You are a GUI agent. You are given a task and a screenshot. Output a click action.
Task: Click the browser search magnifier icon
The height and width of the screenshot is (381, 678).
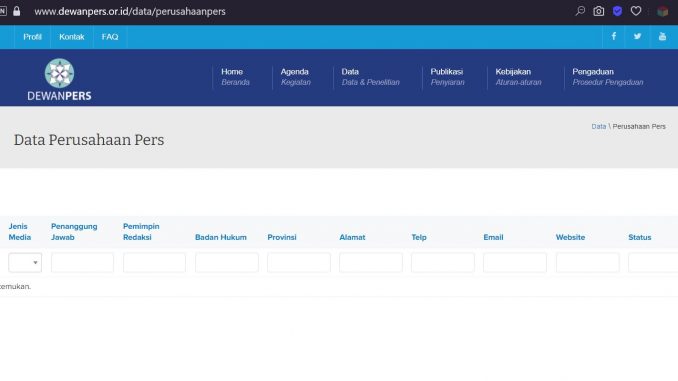(x=580, y=11)
